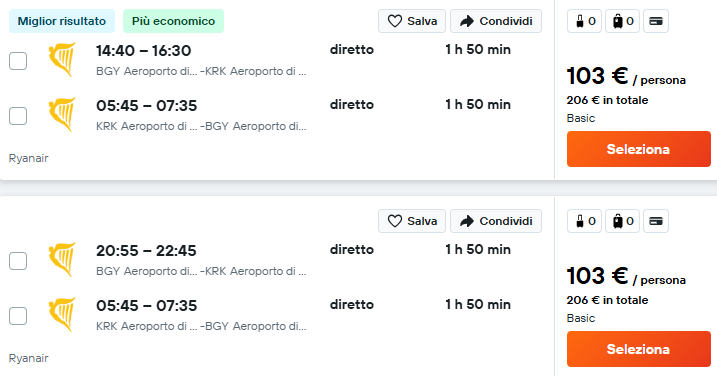717x376 pixels.
Task: Click share arrow icon in second flight card
Action: (466, 221)
